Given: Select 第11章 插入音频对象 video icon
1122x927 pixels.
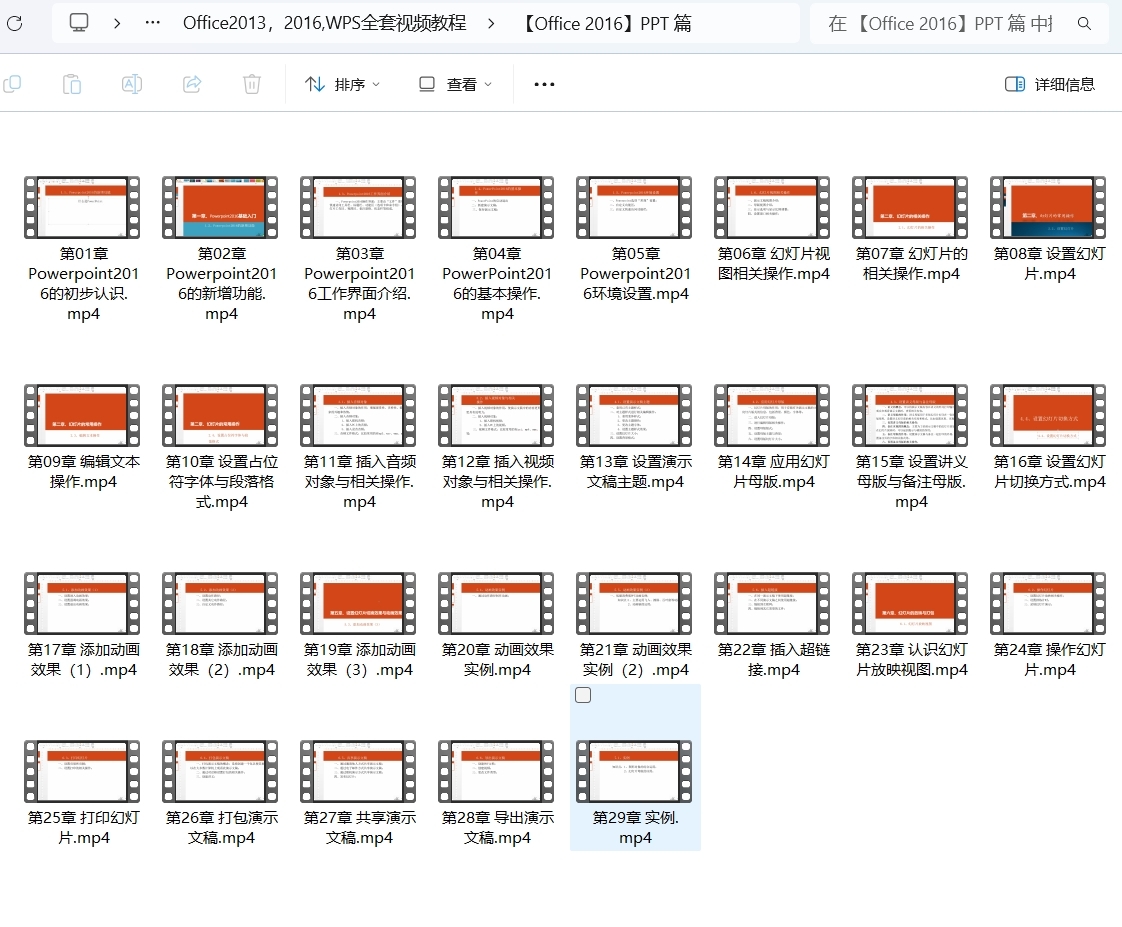Looking at the screenshot, I should click(358, 416).
